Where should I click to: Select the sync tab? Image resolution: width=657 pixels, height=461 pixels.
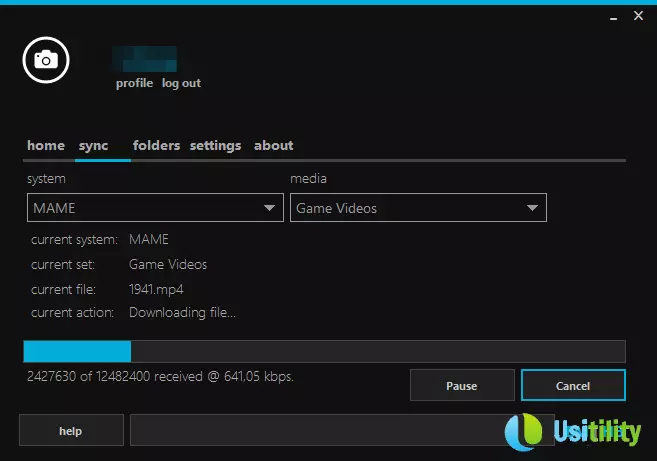93,145
